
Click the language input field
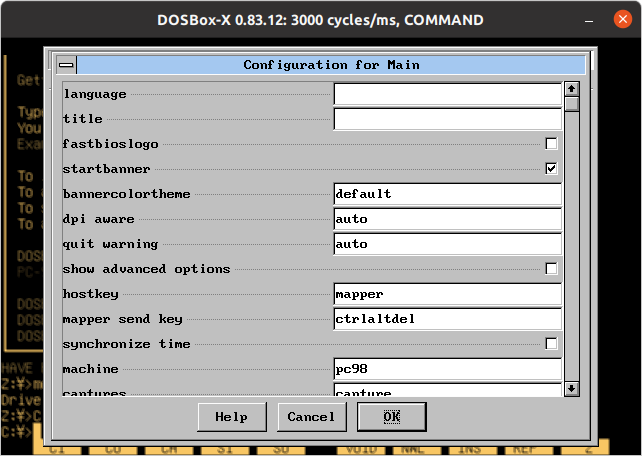[448, 94]
